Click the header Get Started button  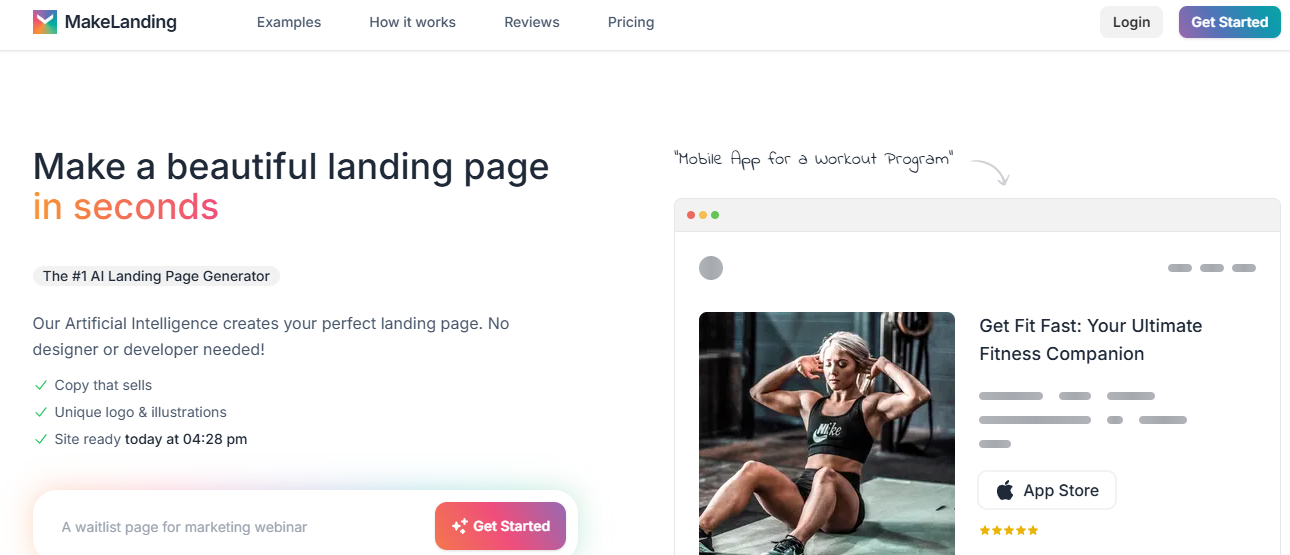(1229, 22)
